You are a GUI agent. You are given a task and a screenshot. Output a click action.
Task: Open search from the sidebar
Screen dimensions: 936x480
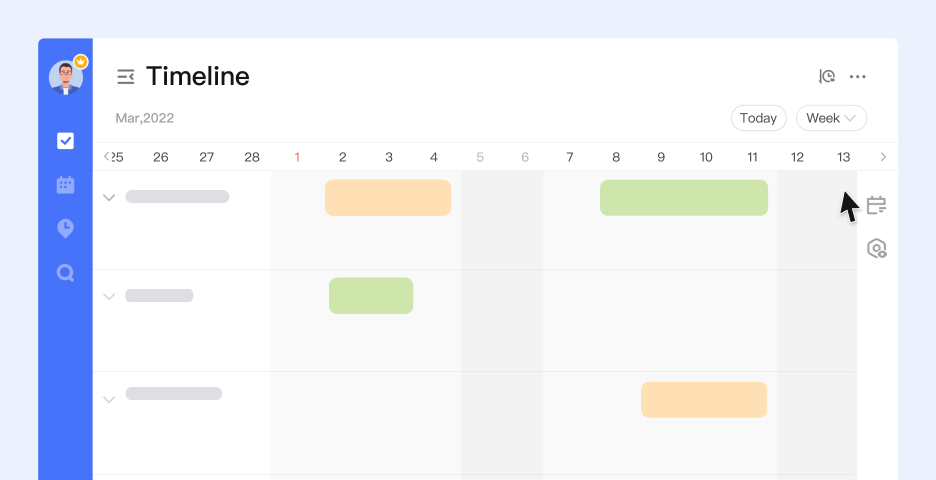(65, 273)
